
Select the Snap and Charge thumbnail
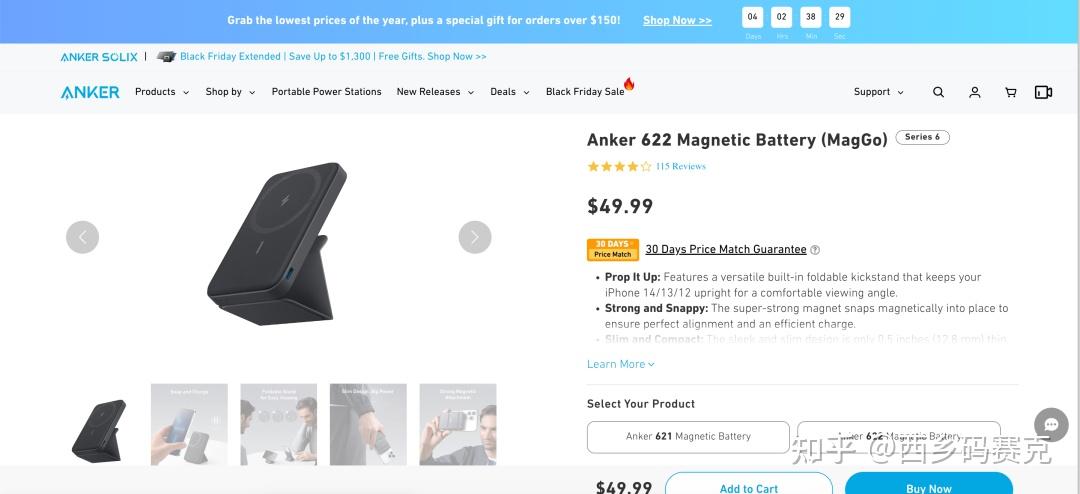click(x=189, y=424)
